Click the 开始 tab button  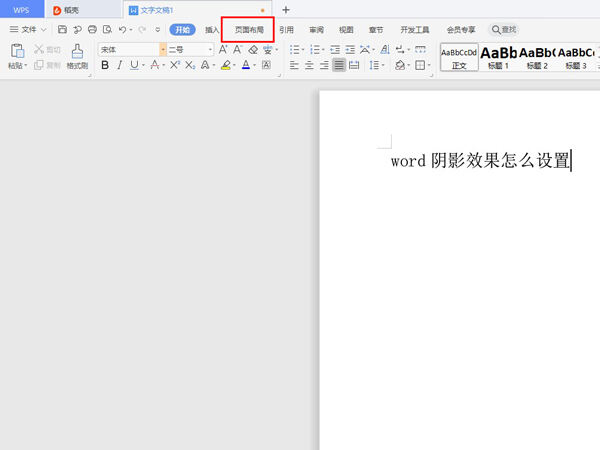pos(182,30)
